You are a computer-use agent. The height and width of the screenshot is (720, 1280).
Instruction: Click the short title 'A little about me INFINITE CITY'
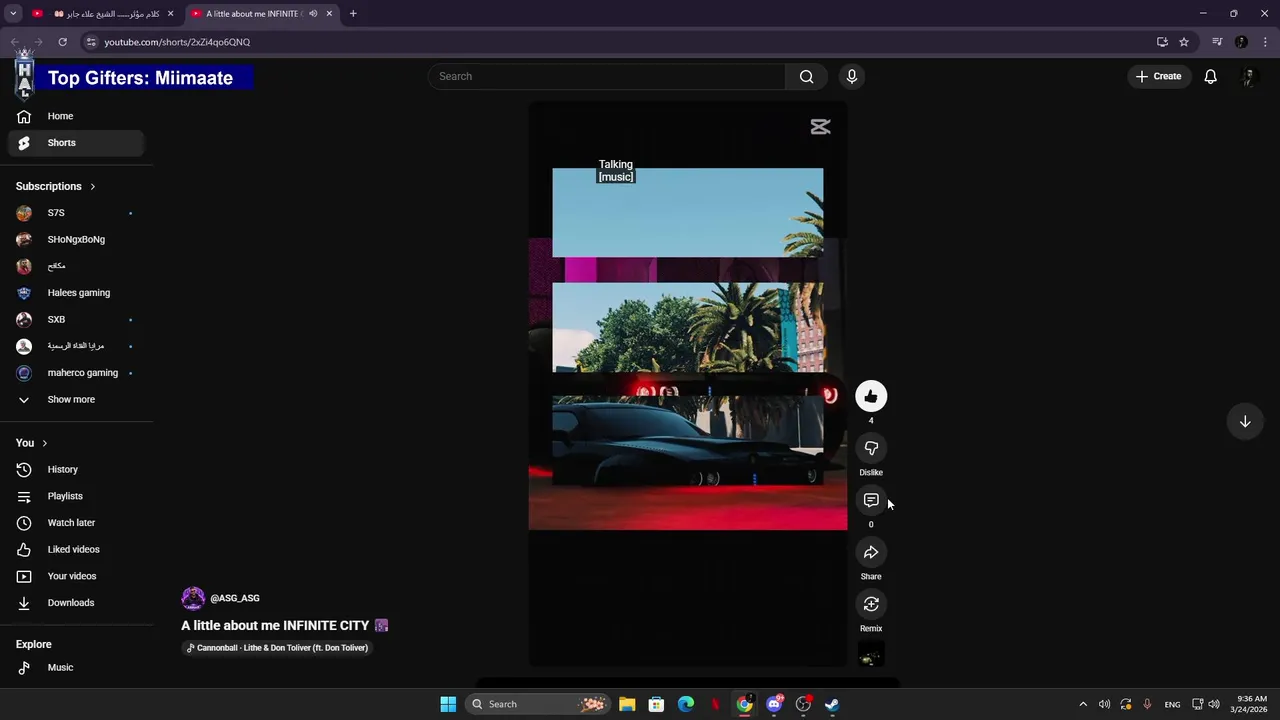click(x=275, y=625)
